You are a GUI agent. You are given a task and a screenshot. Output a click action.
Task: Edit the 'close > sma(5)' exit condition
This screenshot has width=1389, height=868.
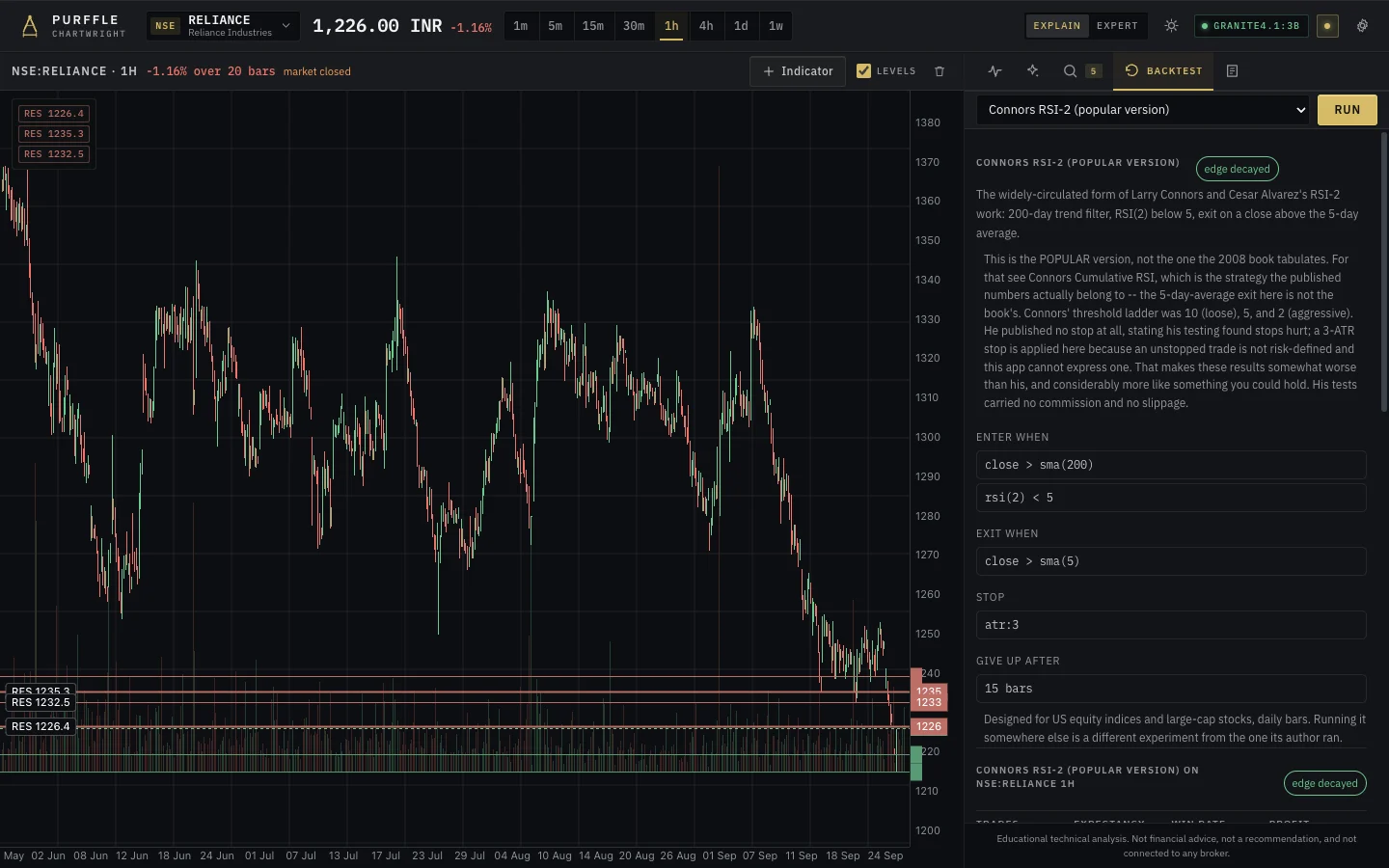click(1171, 561)
